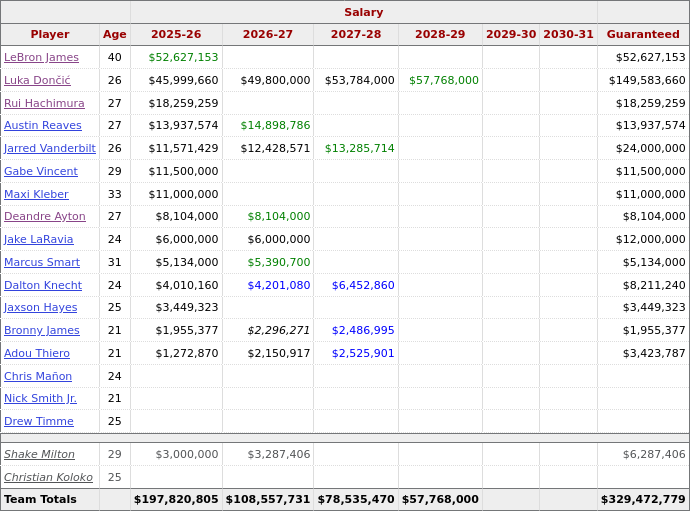
Task: Select LeBron James' green $52,627,153 2025-26 salary
Action: click(x=183, y=57)
